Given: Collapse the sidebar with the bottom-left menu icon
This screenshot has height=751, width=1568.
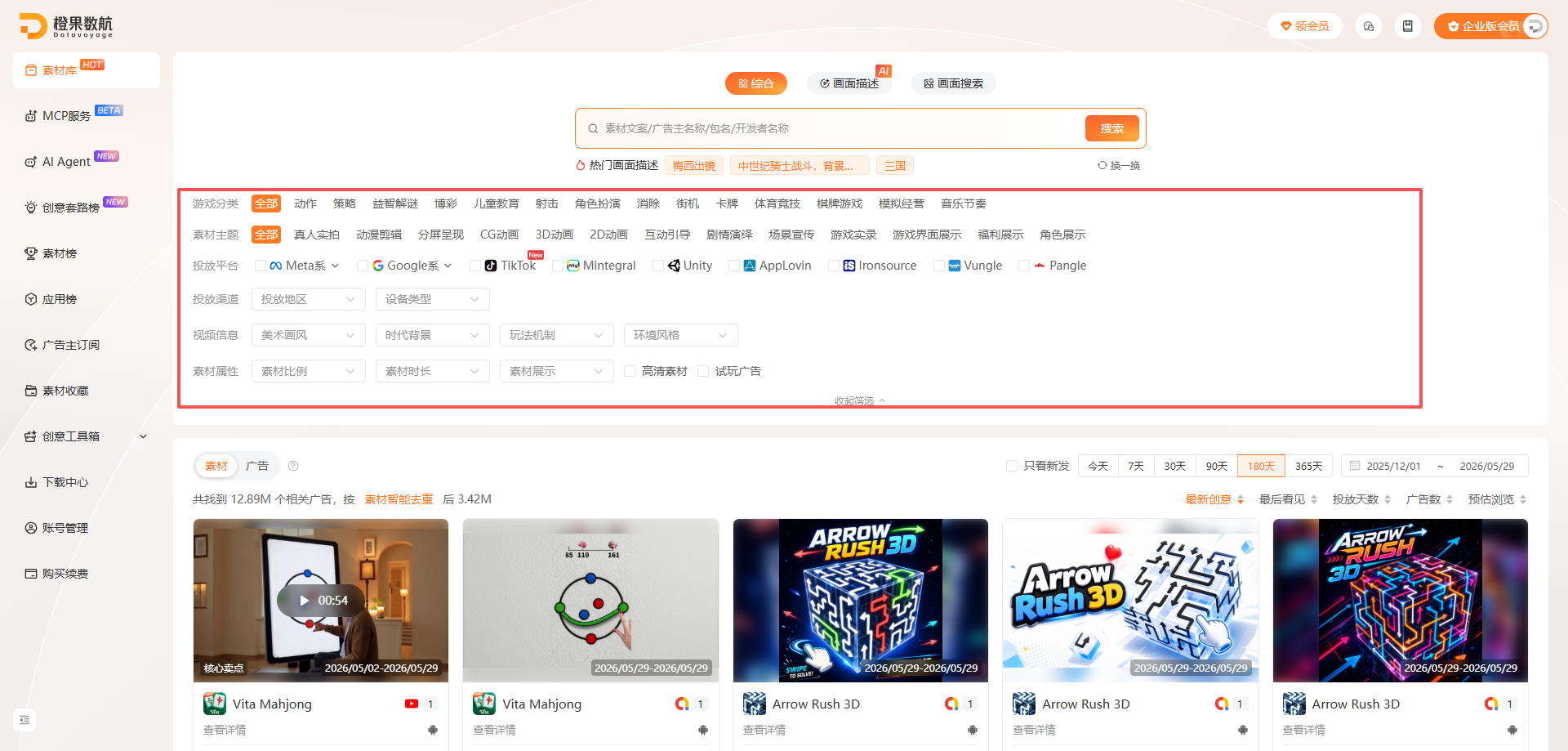Looking at the screenshot, I should click(x=24, y=720).
